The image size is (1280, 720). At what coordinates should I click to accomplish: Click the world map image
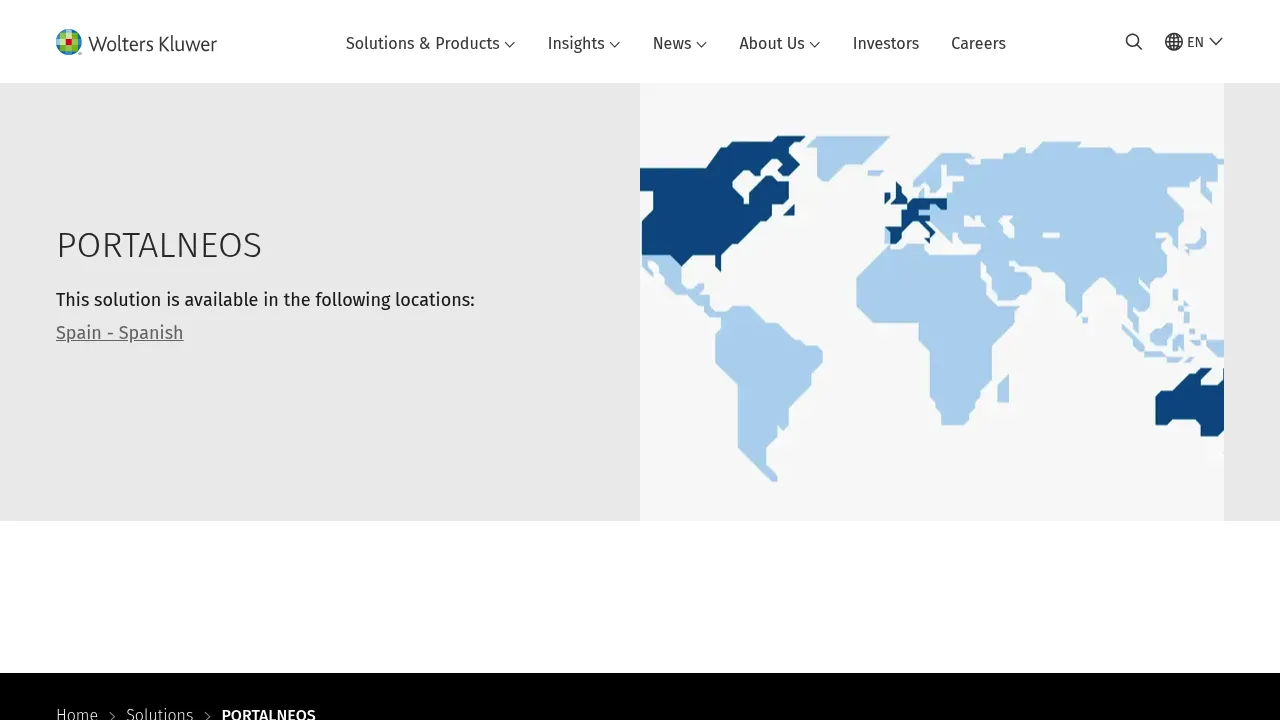932,302
